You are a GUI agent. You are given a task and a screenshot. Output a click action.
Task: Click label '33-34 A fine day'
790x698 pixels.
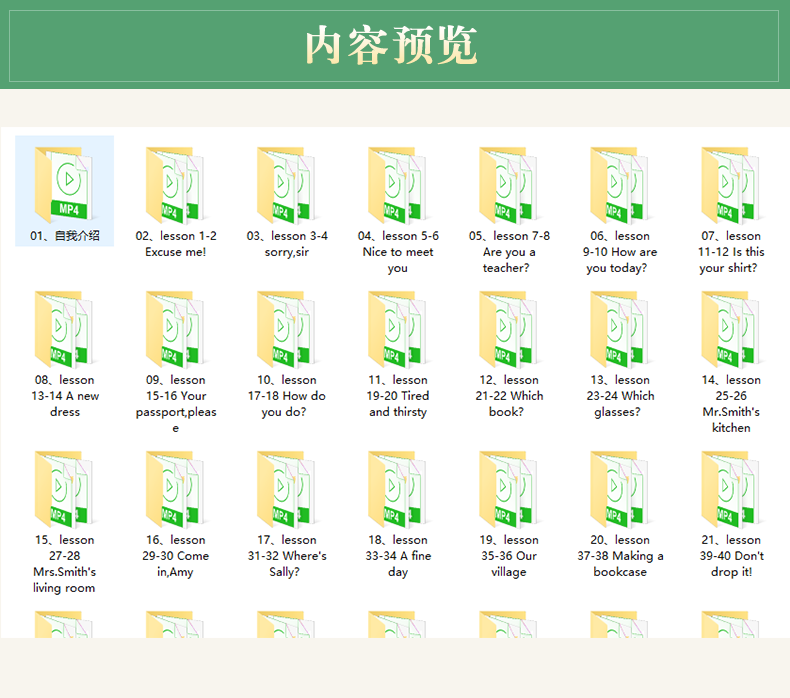398,556
